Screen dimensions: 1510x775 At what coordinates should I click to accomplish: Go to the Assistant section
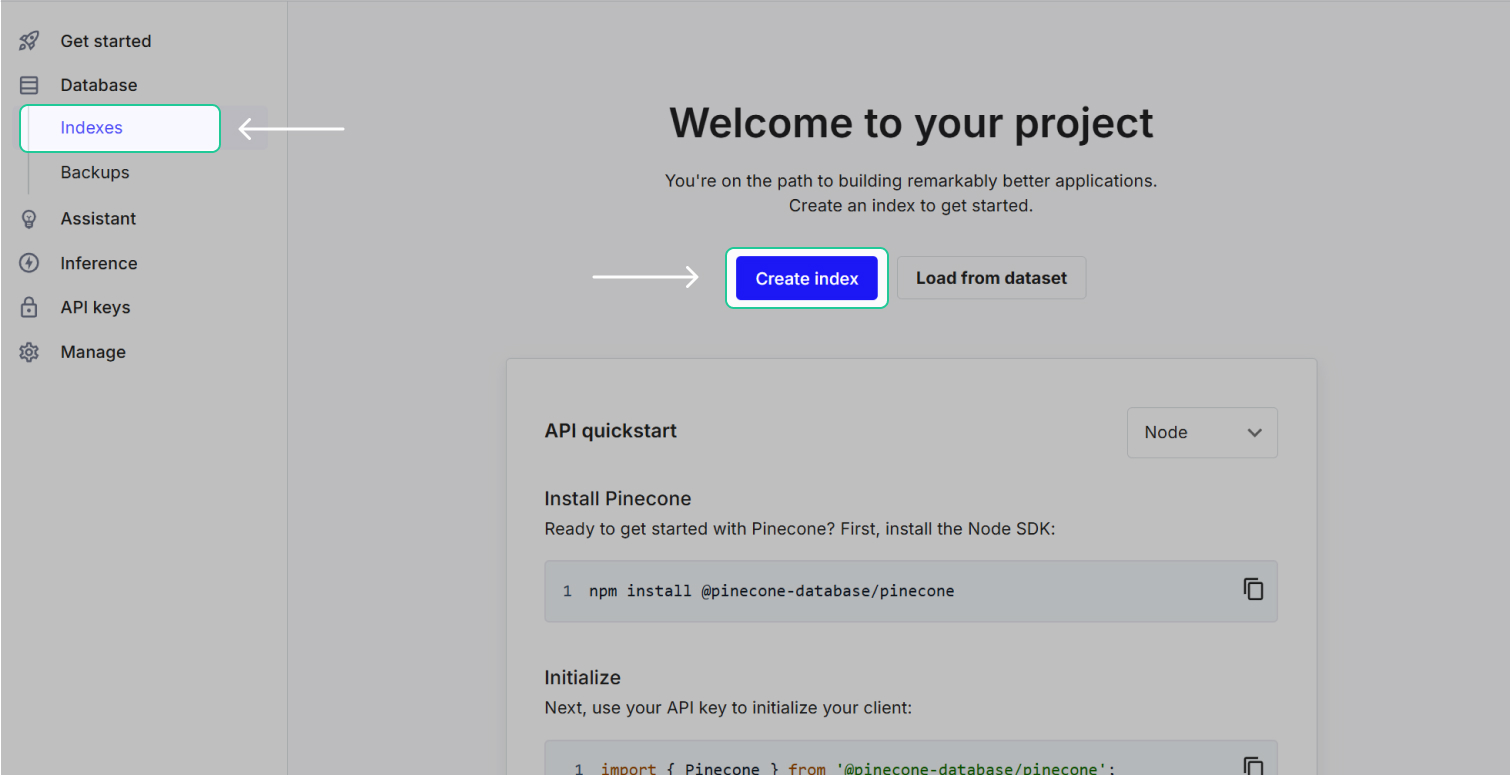(98, 218)
